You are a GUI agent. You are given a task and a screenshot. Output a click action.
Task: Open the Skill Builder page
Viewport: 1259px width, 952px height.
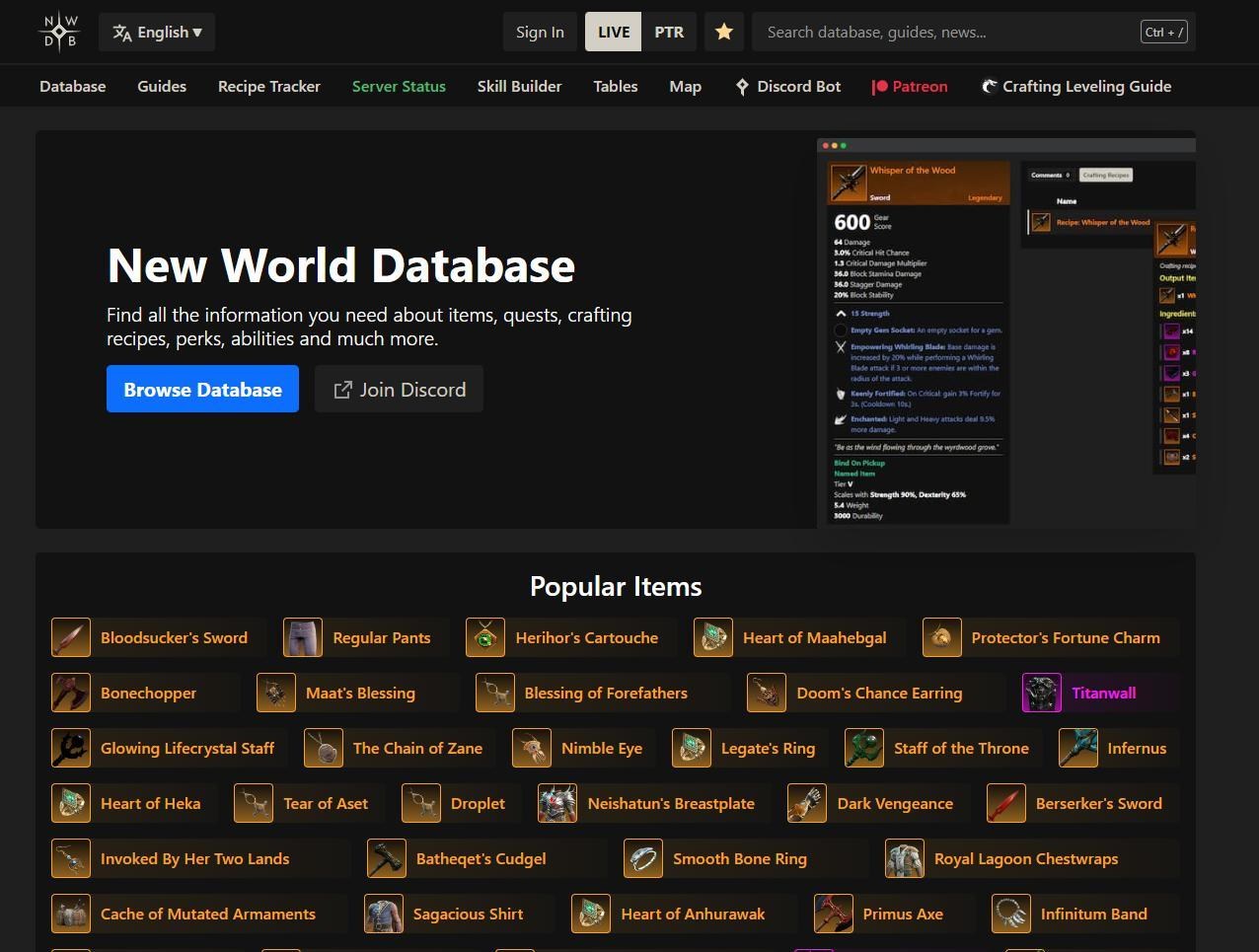519,87
